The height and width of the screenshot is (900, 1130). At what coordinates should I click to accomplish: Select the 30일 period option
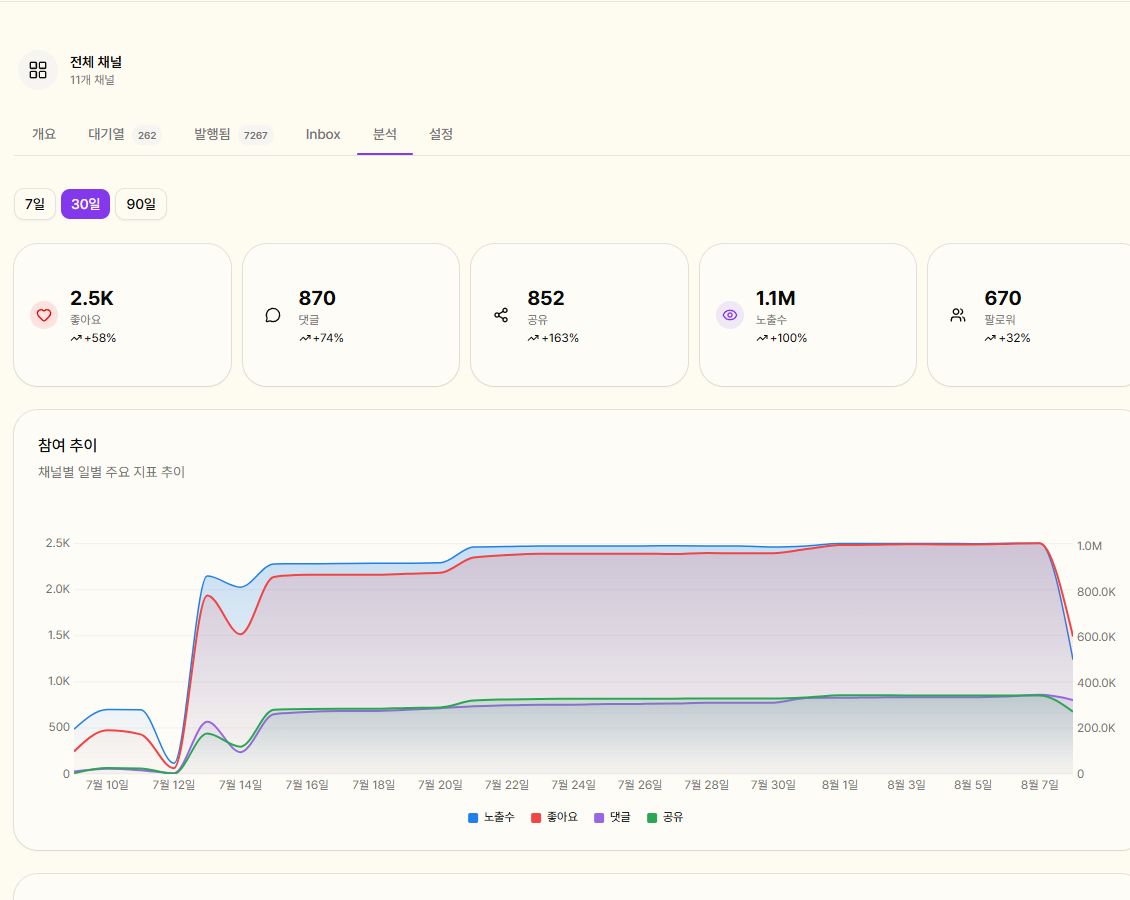[85, 204]
